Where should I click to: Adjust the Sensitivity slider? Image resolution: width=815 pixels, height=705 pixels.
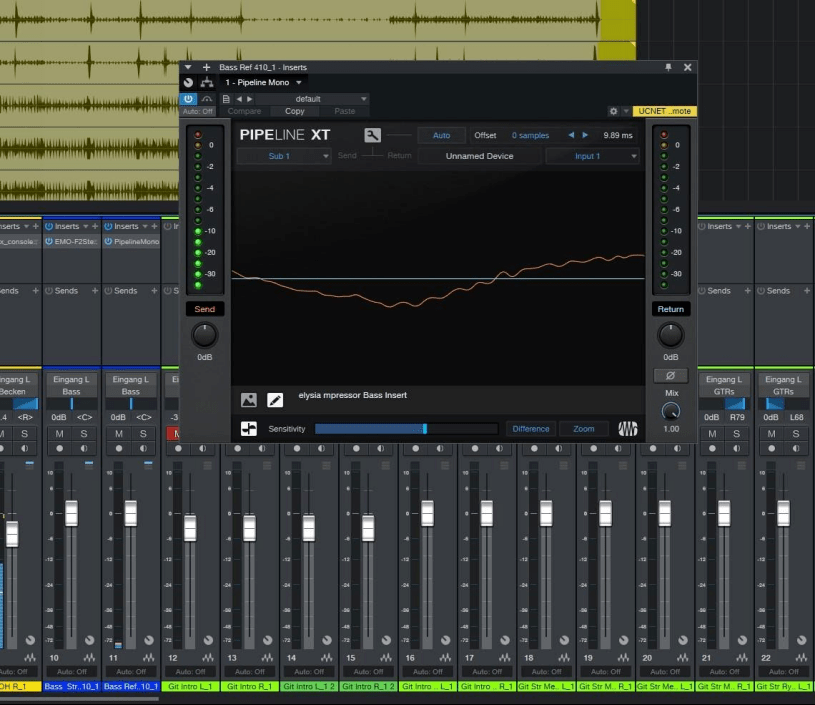point(406,429)
